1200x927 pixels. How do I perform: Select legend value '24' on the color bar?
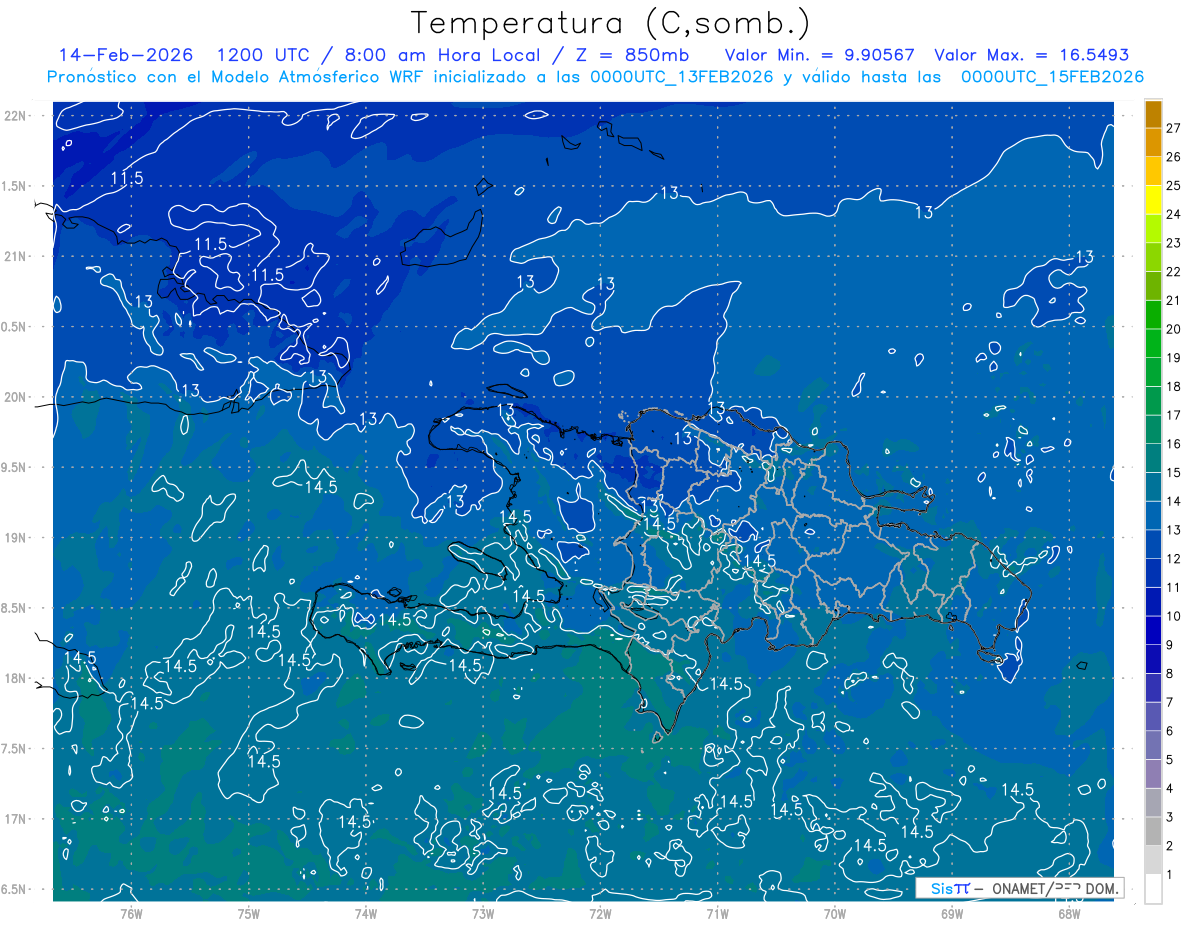[1173, 214]
